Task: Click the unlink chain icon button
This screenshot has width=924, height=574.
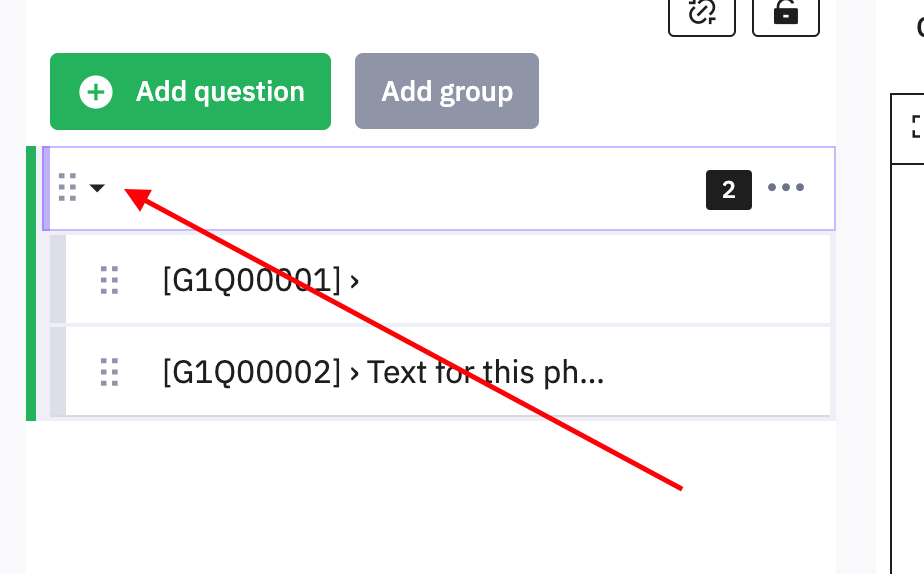Action: 701,12
